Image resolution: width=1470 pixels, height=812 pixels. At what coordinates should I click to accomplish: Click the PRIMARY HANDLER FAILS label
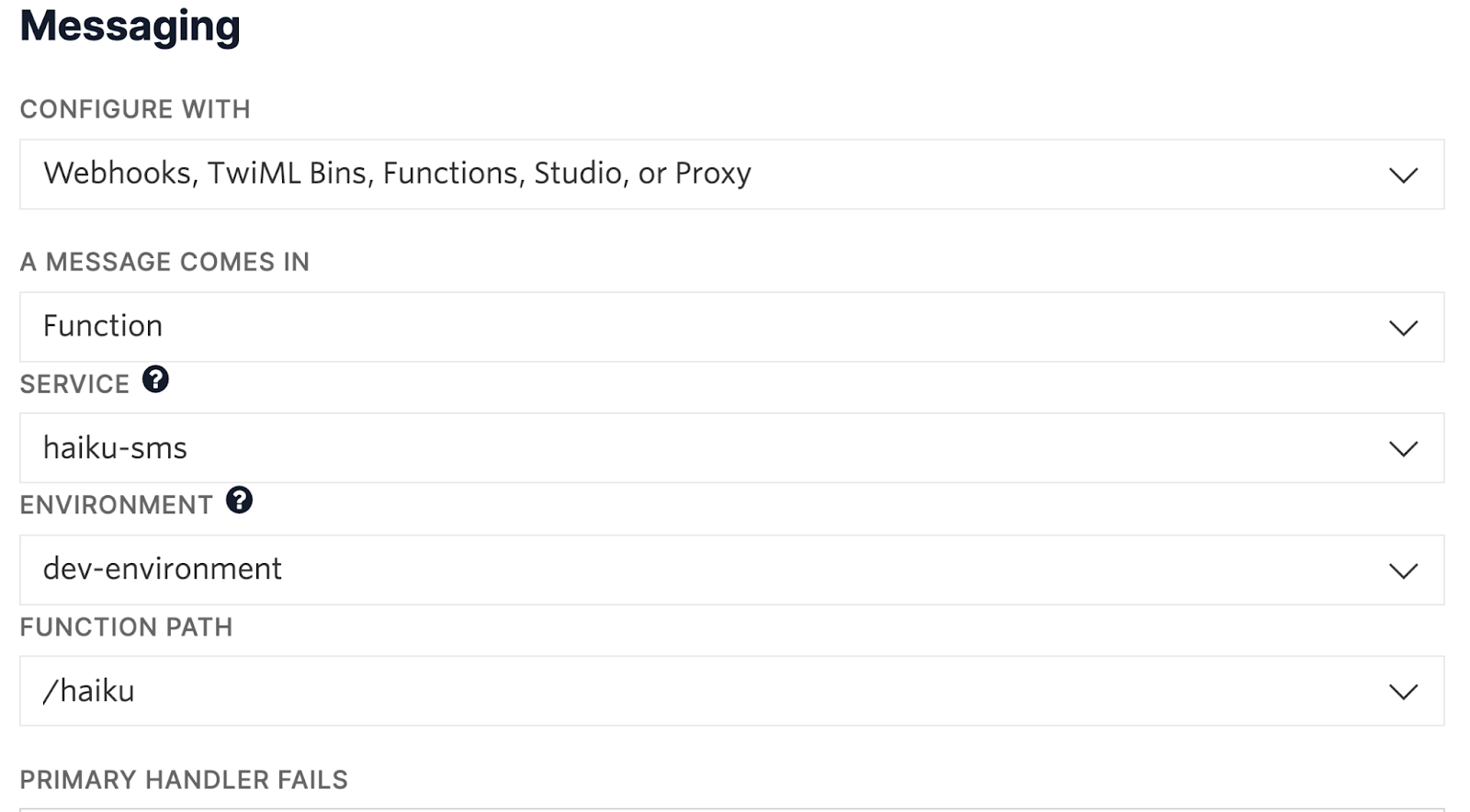coord(184,780)
